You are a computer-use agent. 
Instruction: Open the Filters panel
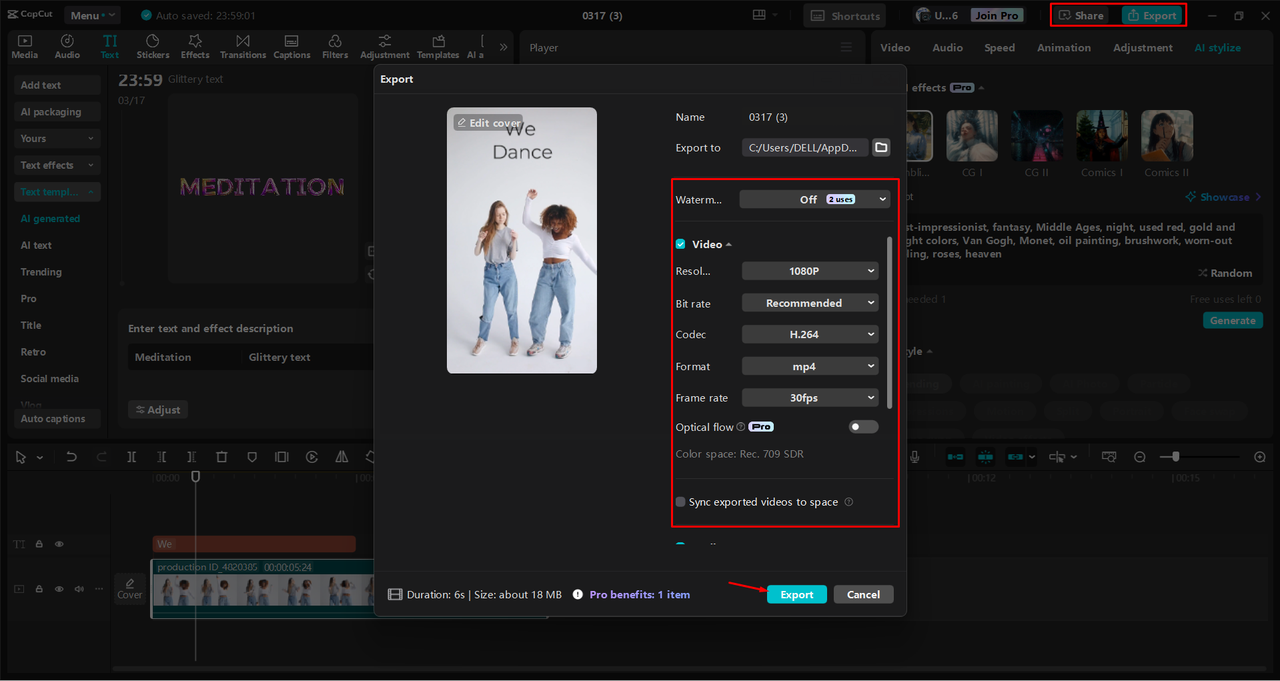pos(335,46)
